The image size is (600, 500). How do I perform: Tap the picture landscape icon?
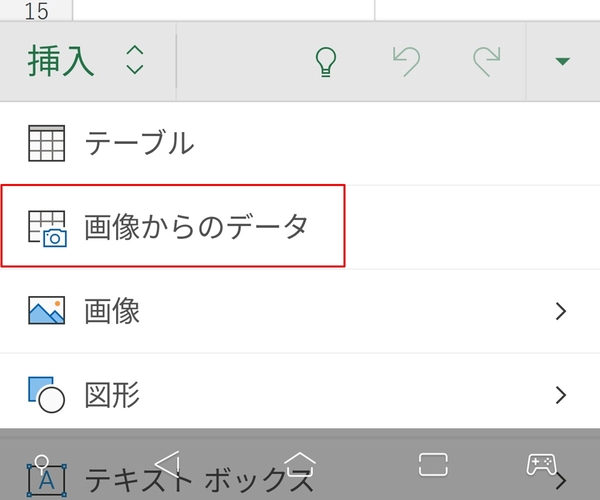[x=46, y=311]
